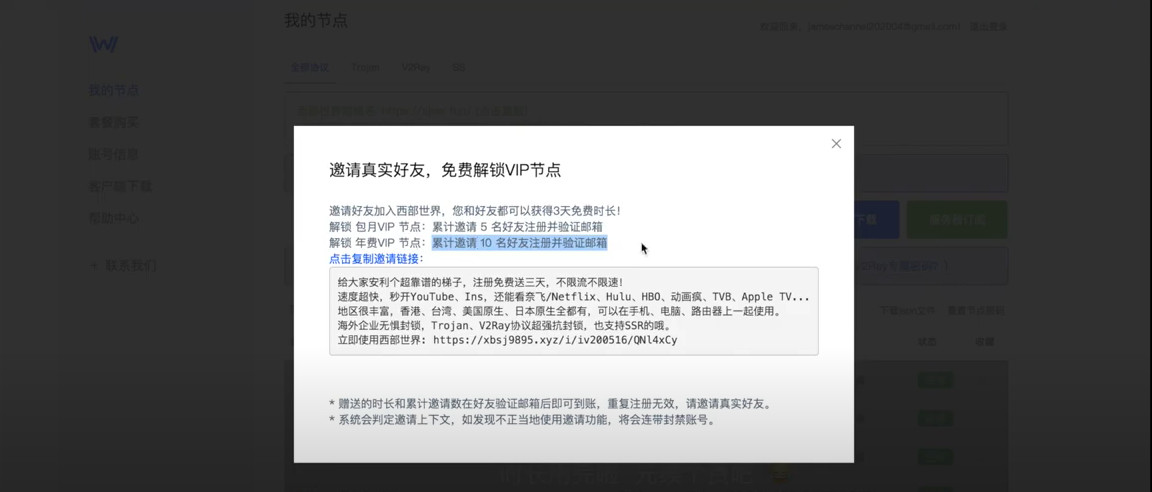Viewport: 1152px width, 492px height.
Task: Click the green button on background page
Action: click(957, 220)
